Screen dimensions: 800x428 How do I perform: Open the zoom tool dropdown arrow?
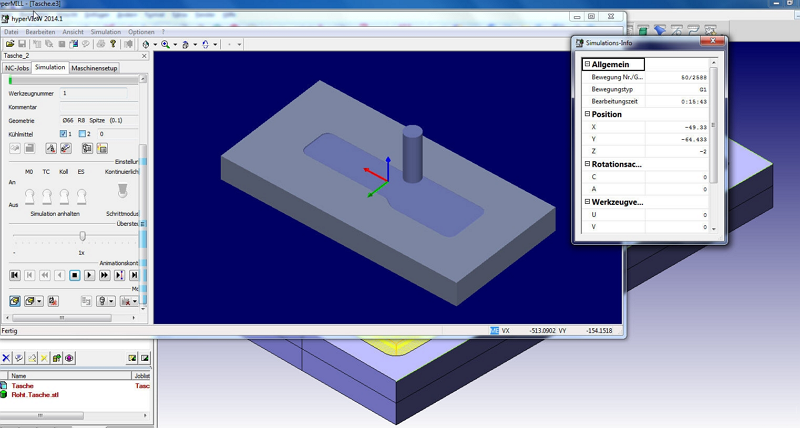click(x=176, y=44)
